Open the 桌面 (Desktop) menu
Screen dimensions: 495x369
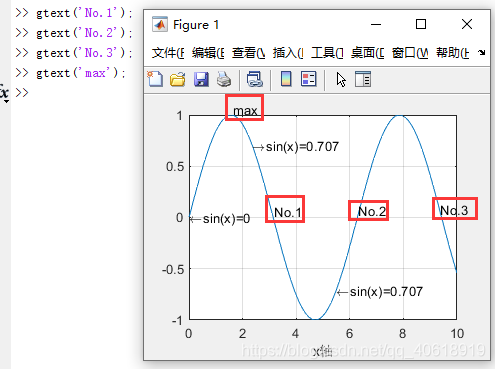point(367,53)
